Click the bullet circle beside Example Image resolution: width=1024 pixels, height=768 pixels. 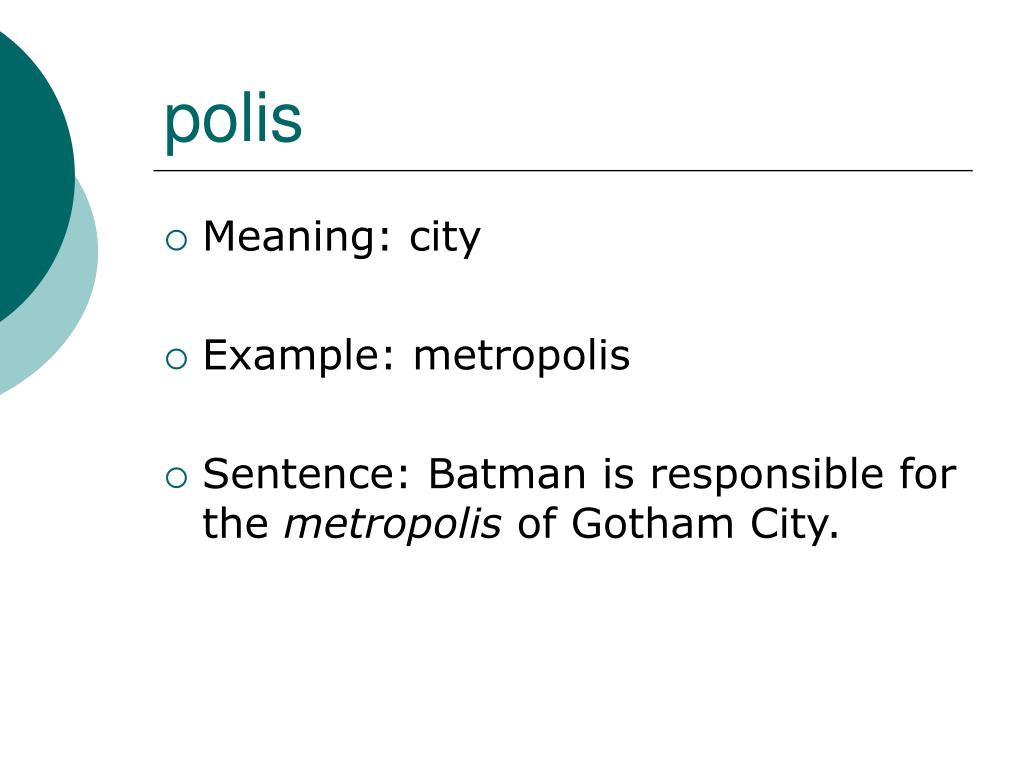(176, 360)
